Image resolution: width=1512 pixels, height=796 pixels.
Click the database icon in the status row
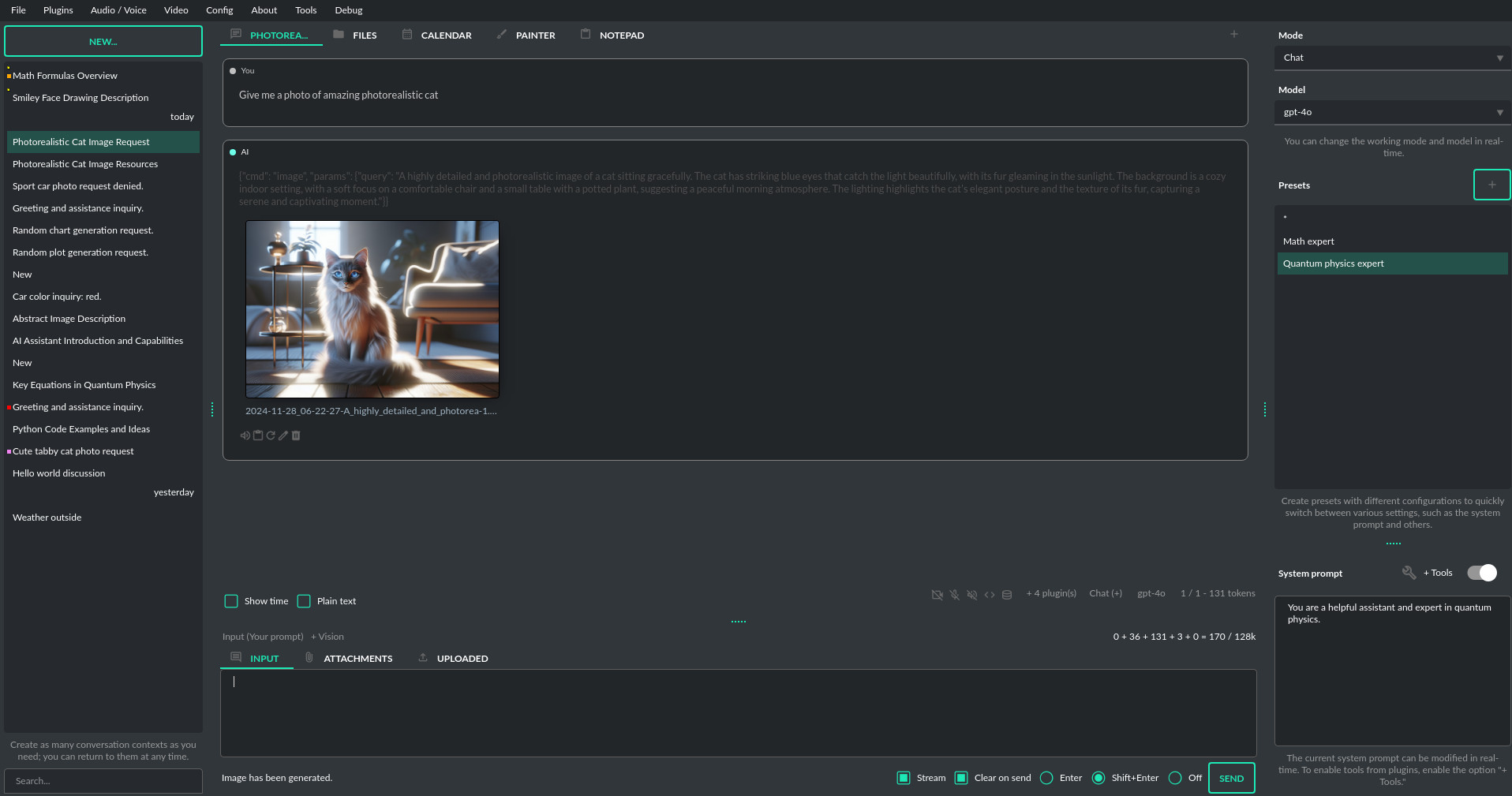coord(1007,595)
